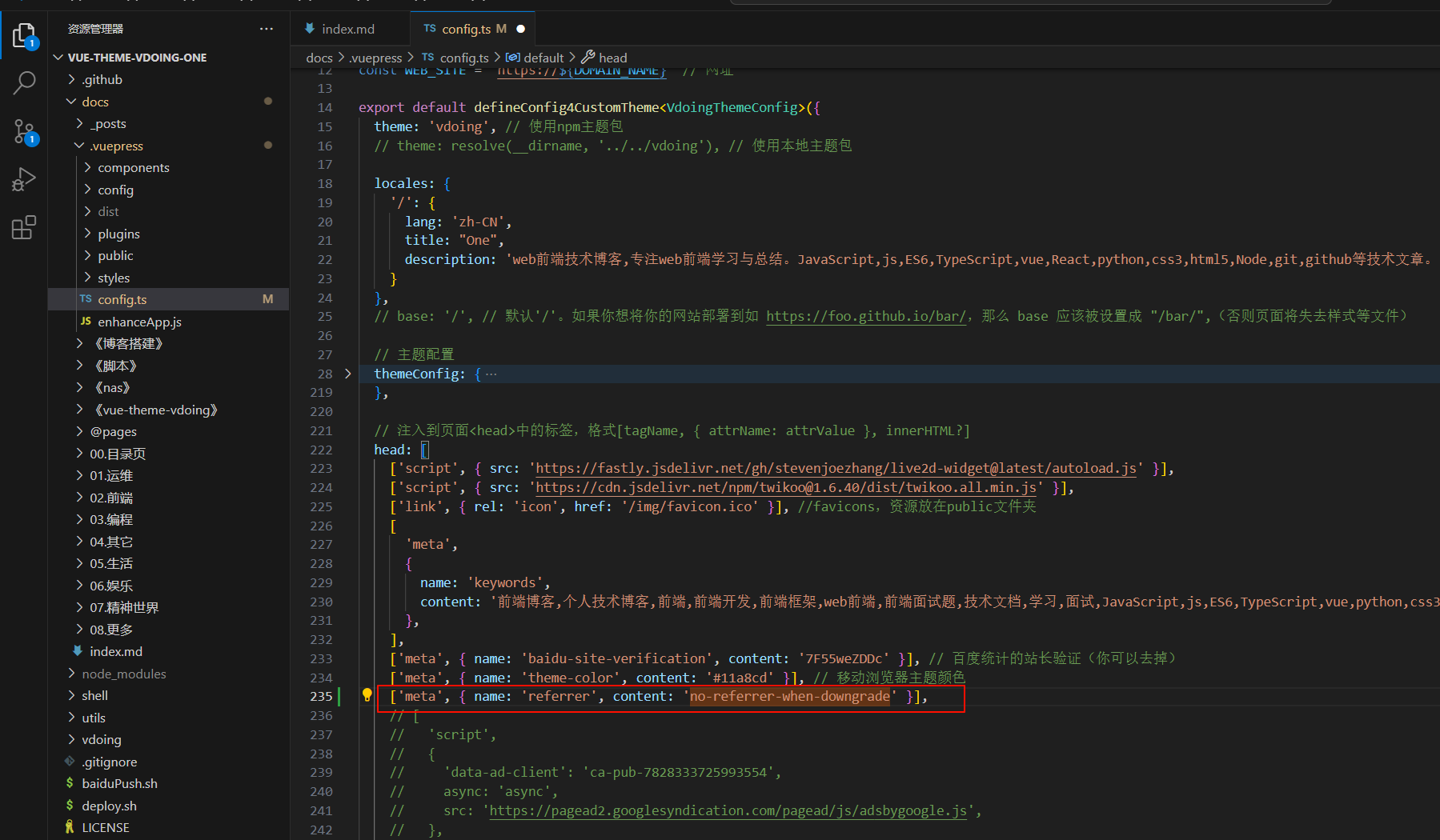The image size is (1440, 840).
Task: Expand the @pages folder
Action: coord(79,431)
